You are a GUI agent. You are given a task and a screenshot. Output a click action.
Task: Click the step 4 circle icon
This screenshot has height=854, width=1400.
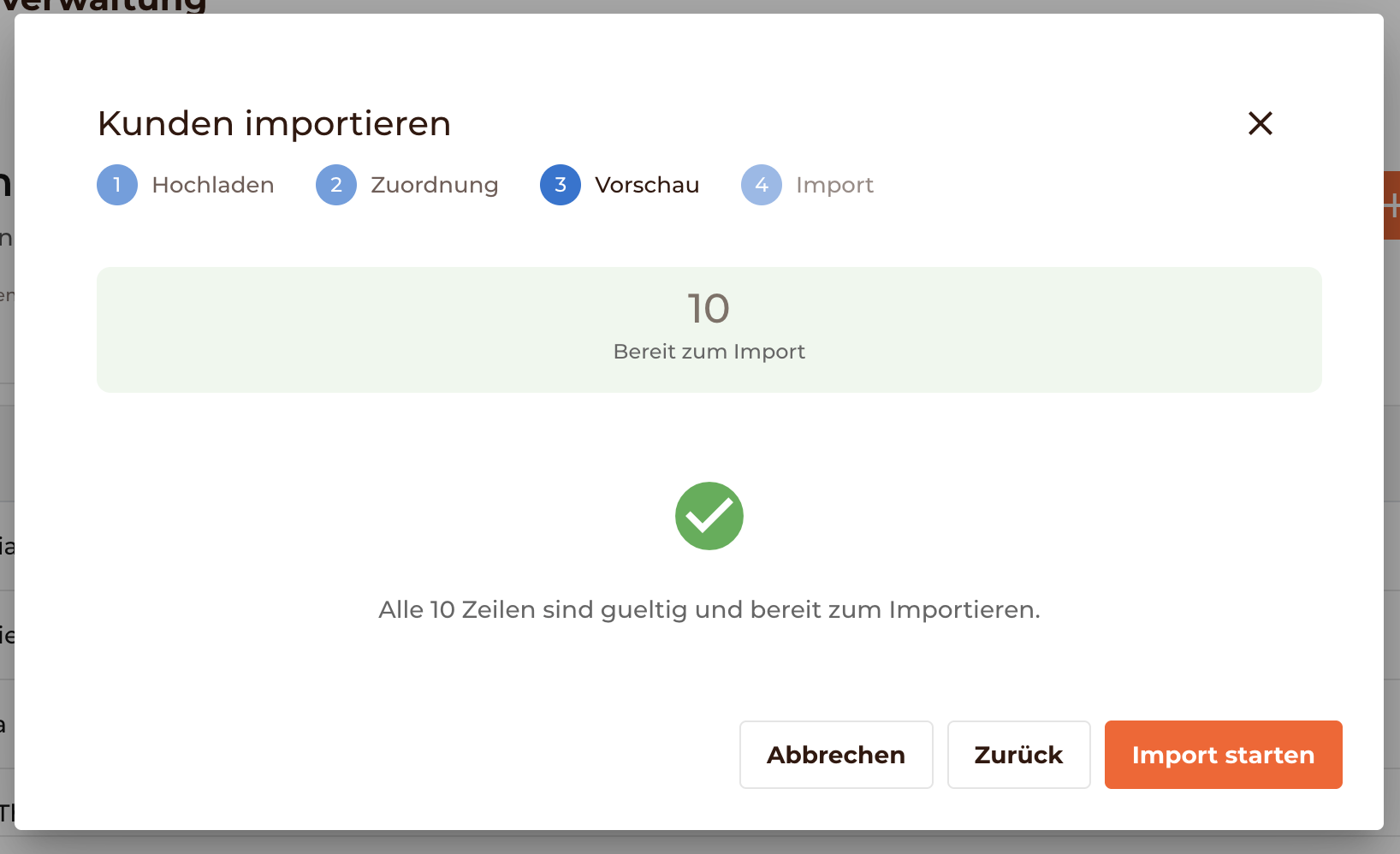coord(762,185)
